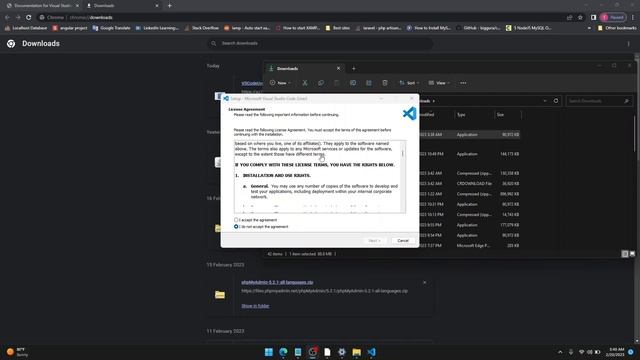Click the Copy icon in Explorer toolbar
This screenshot has height=360, width=640.
coord(321,83)
